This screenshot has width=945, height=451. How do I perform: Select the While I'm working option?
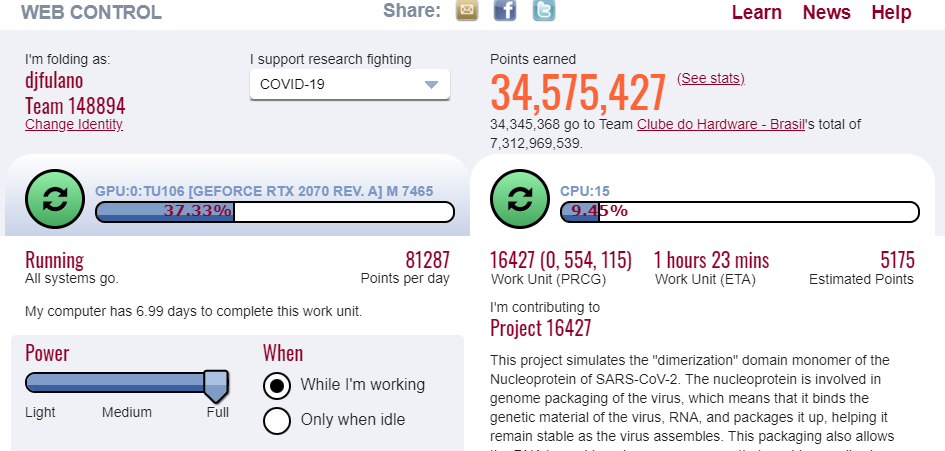pyautogui.click(x=277, y=385)
